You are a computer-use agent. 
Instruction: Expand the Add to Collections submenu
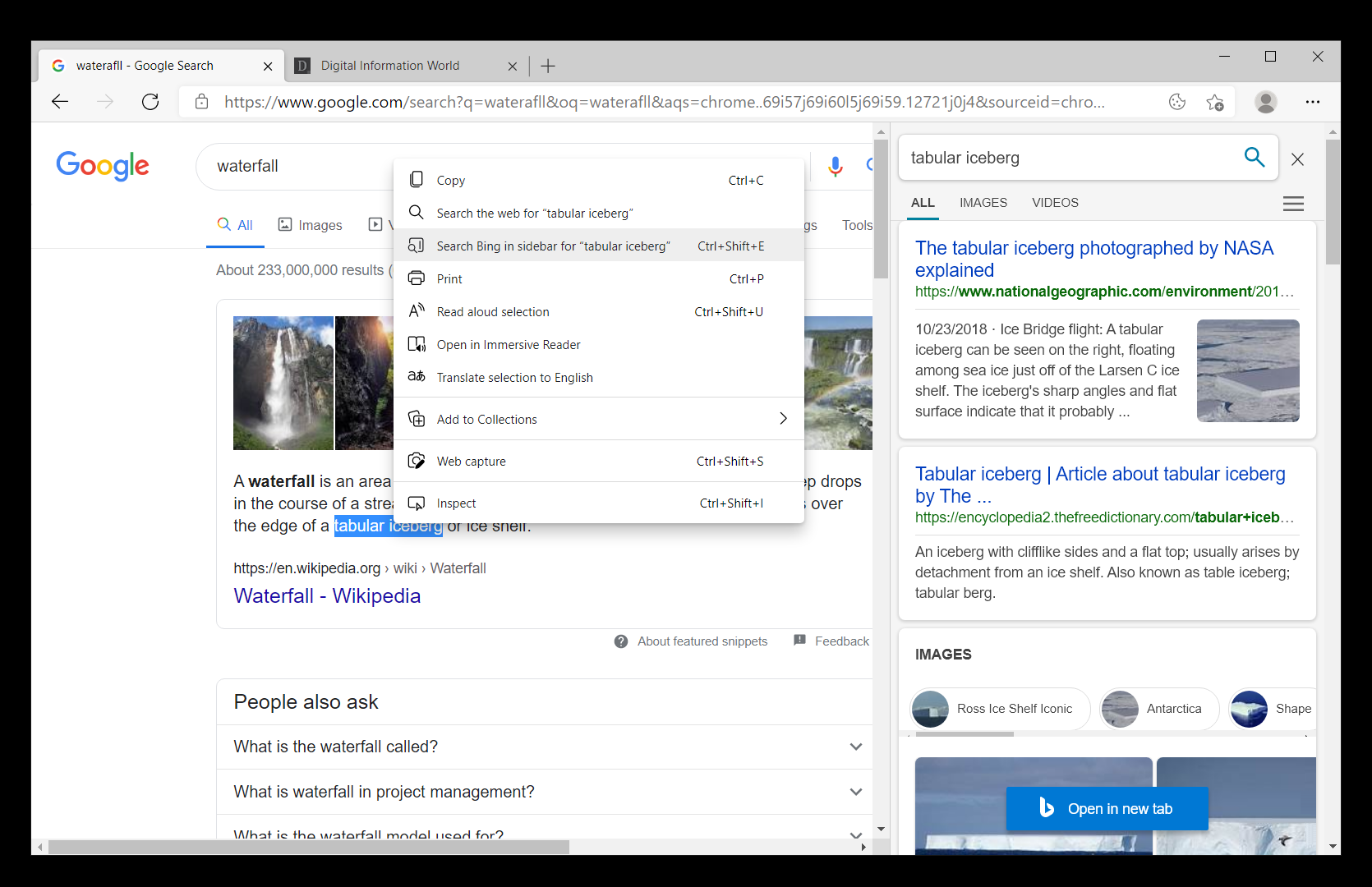click(x=783, y=419)
